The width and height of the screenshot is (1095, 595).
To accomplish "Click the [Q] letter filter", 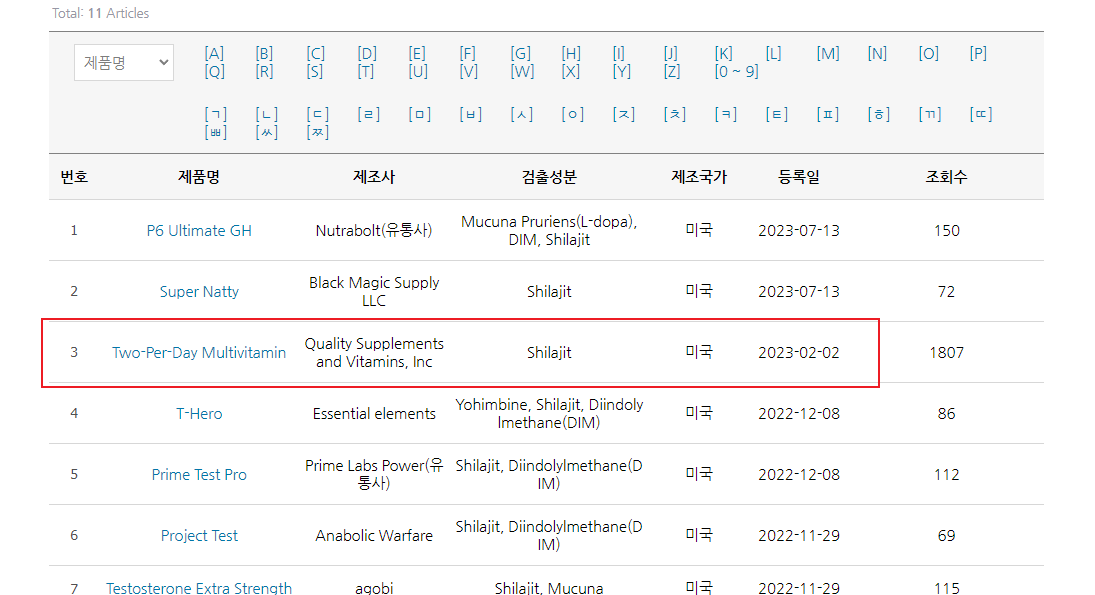I will tap(214, 71).
